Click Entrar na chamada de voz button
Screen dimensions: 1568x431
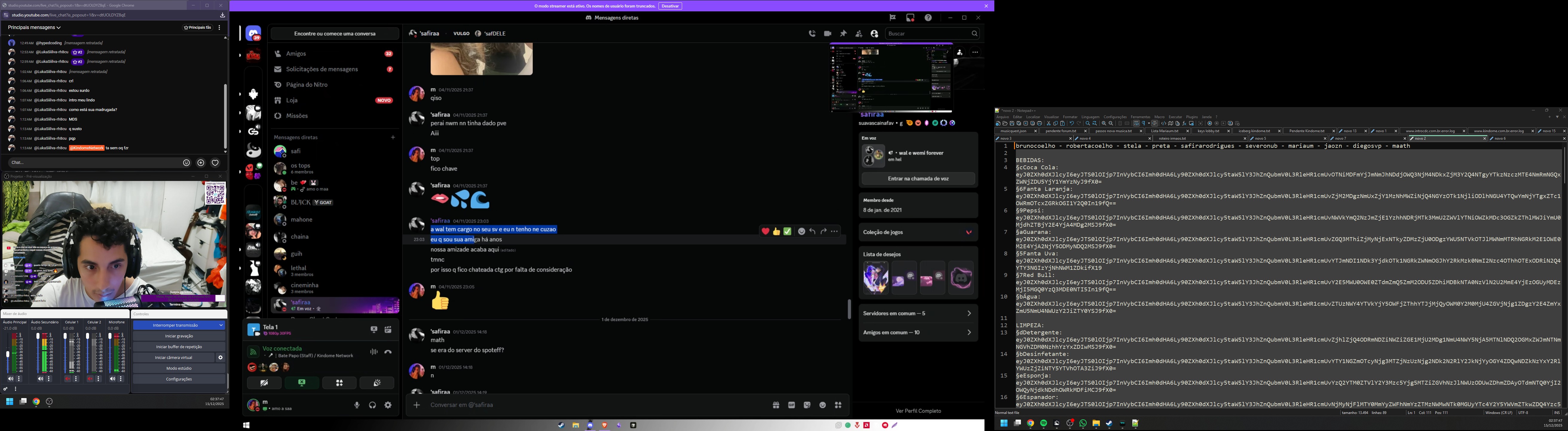(x=918, y=179)
